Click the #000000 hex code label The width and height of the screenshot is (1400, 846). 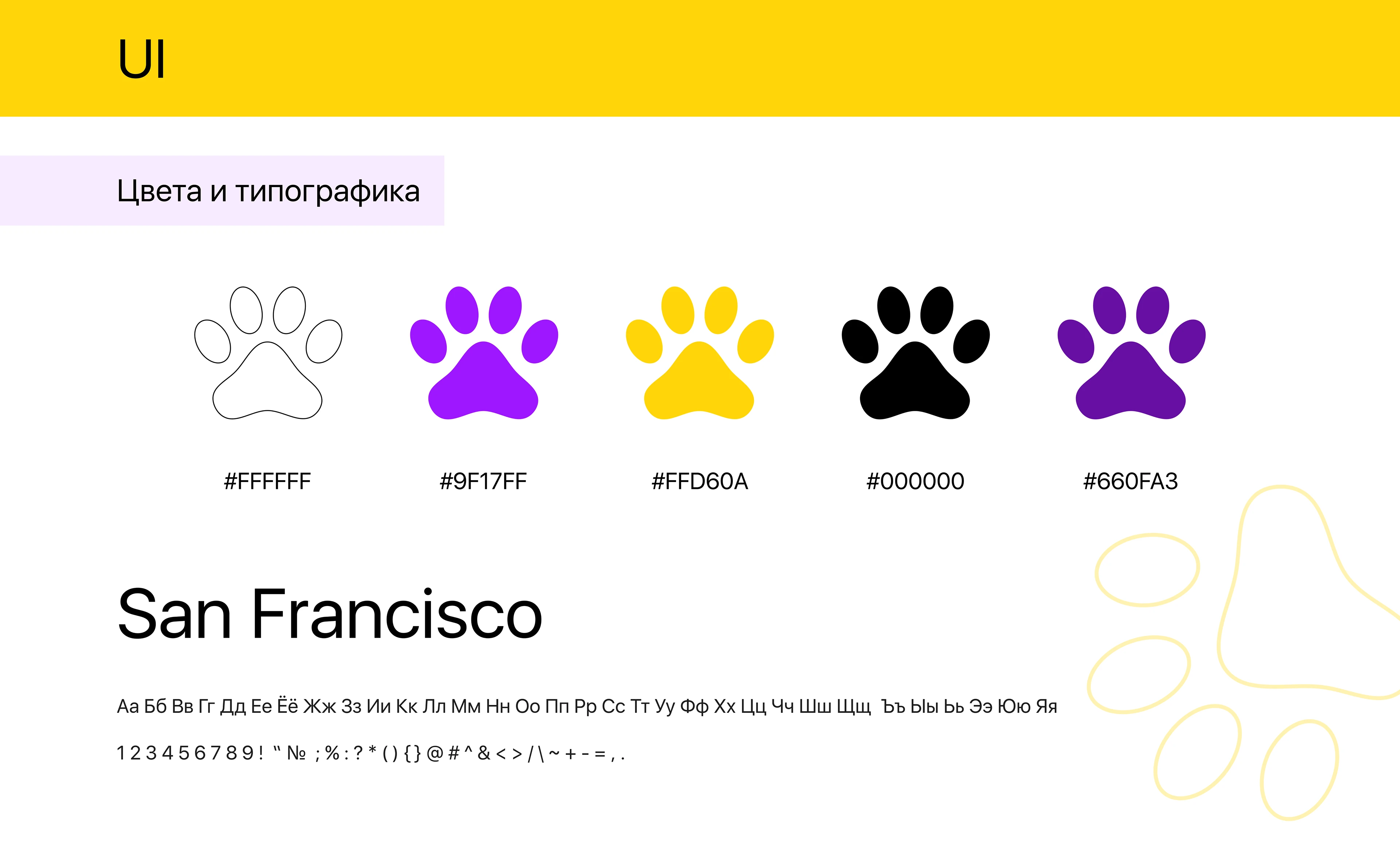(x=915, y=481)
